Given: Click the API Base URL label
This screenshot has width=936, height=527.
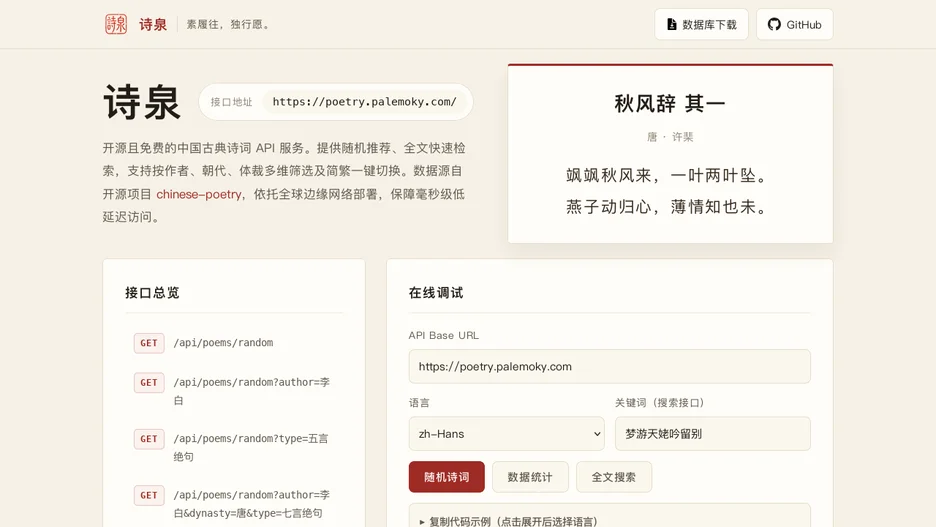Looking at the screenshot, I should tap(444, 335).
